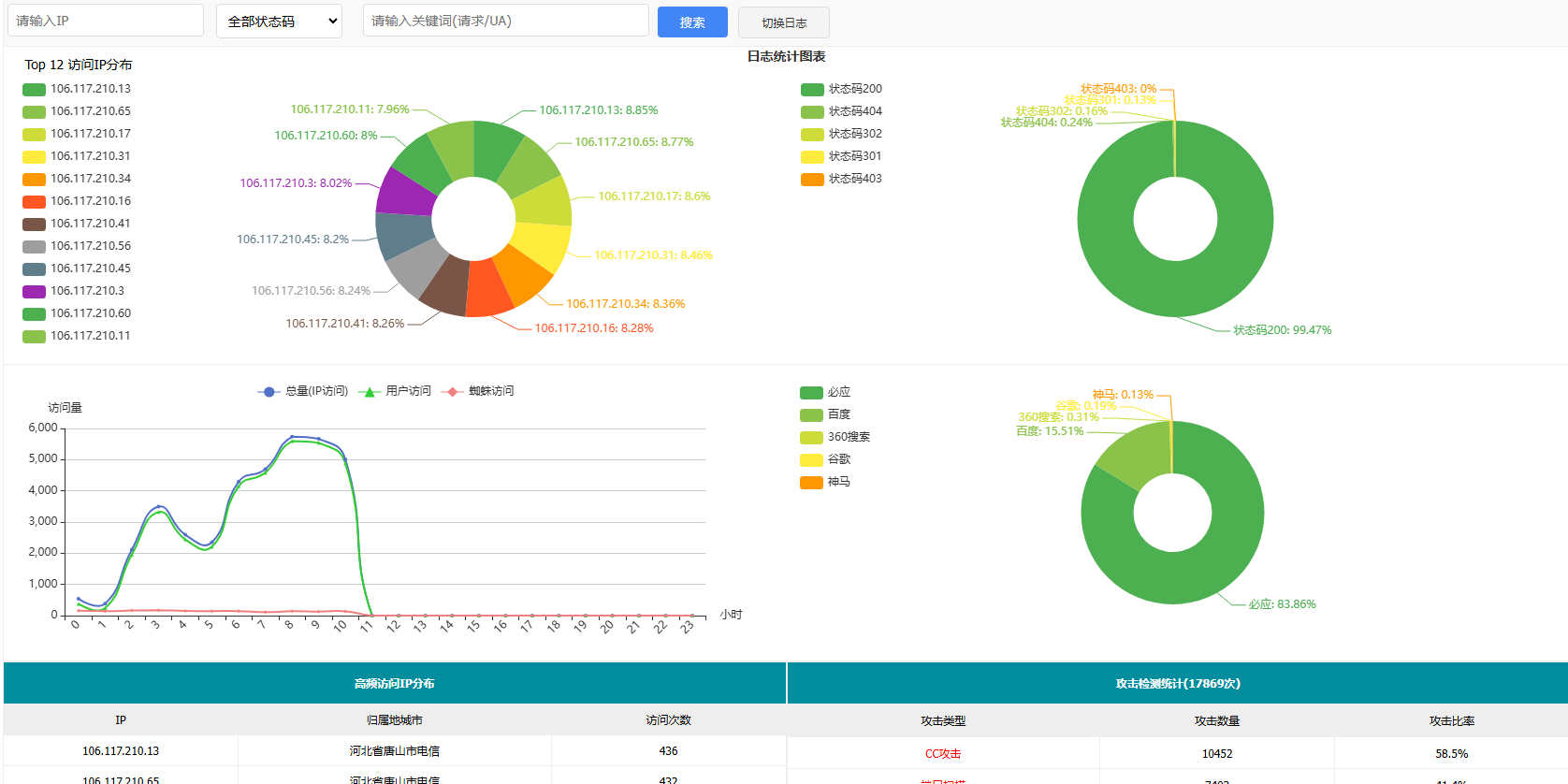Click the 106.117.210.16 orange-red pie slice
This screenshot has width=1568, height=784.
coord(486,290)
